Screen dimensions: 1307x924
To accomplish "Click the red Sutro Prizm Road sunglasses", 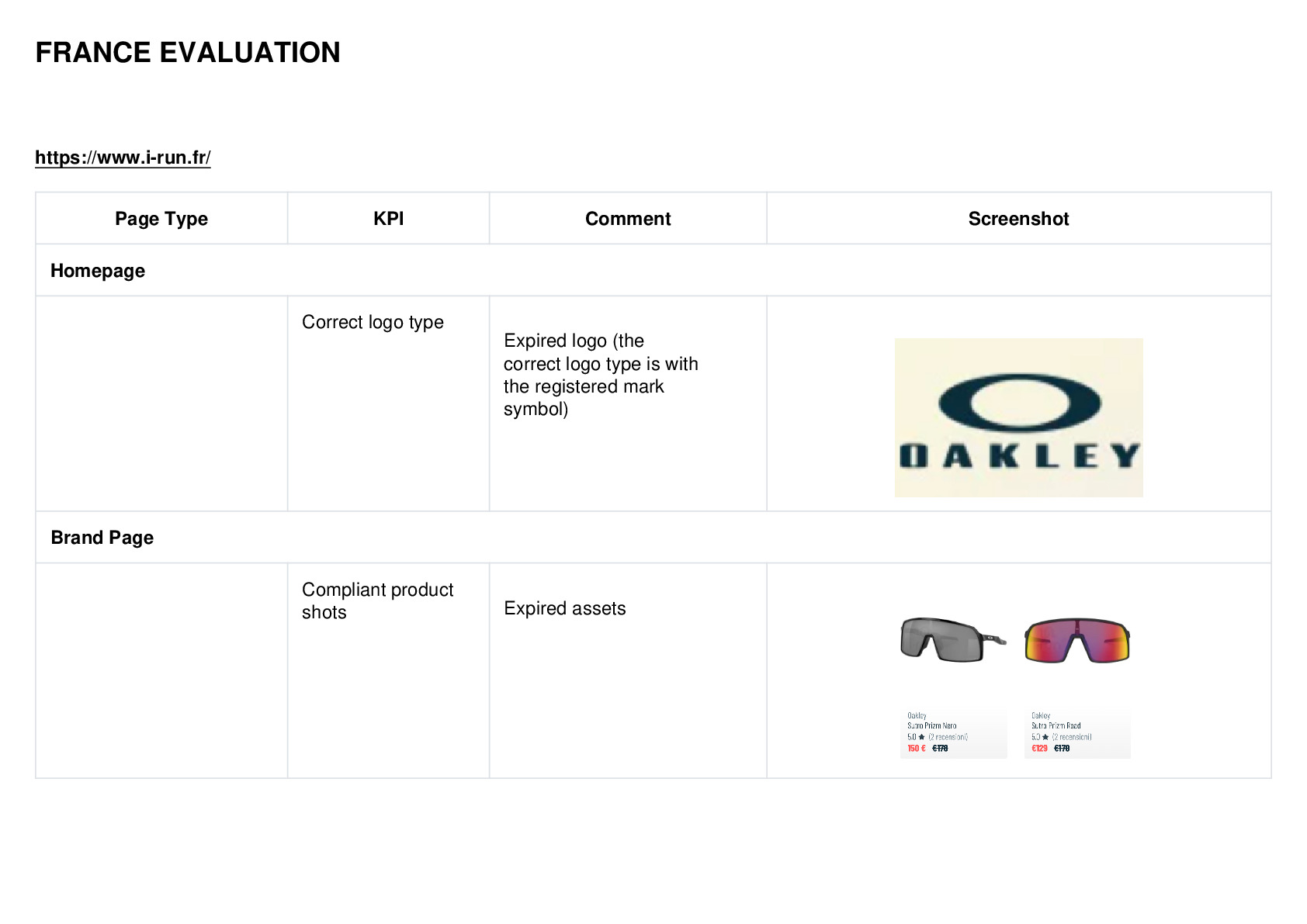I will coord(1077,641).
